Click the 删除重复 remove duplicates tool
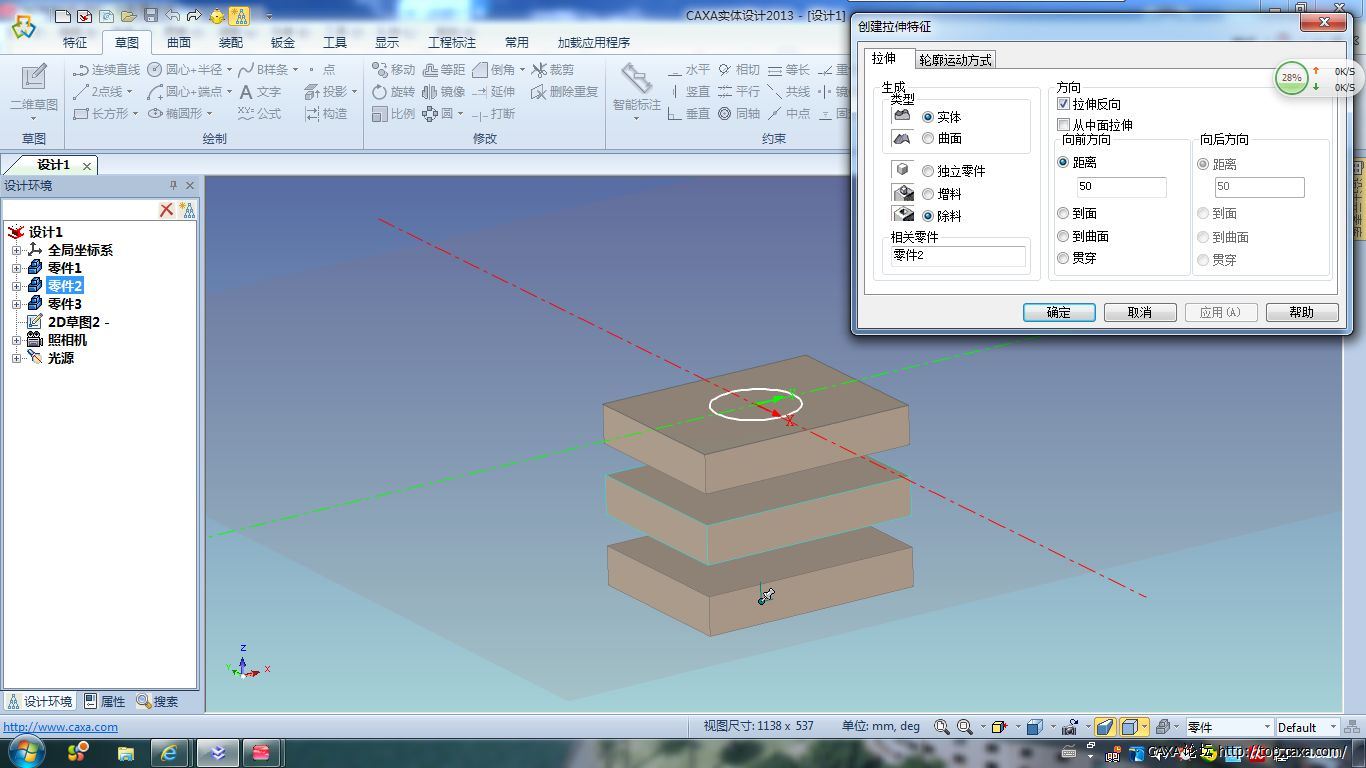The width and height of the screenshot is (1366, 768). point(565,92)
